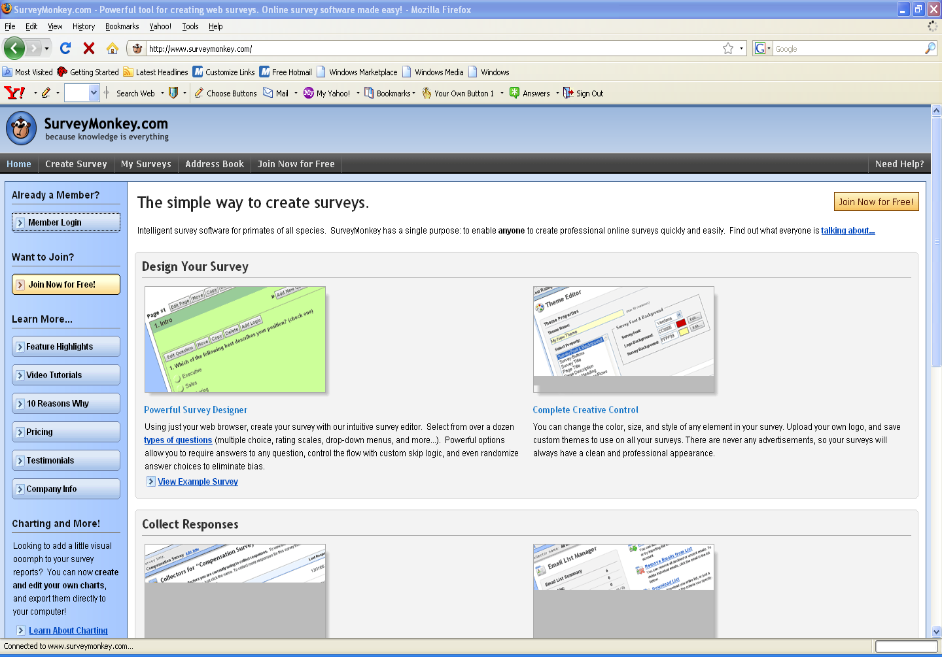Image resolution: width=942 pixels, height=657 pixels.
Task: Click the search magnifier in Google box
Action: 931,48
